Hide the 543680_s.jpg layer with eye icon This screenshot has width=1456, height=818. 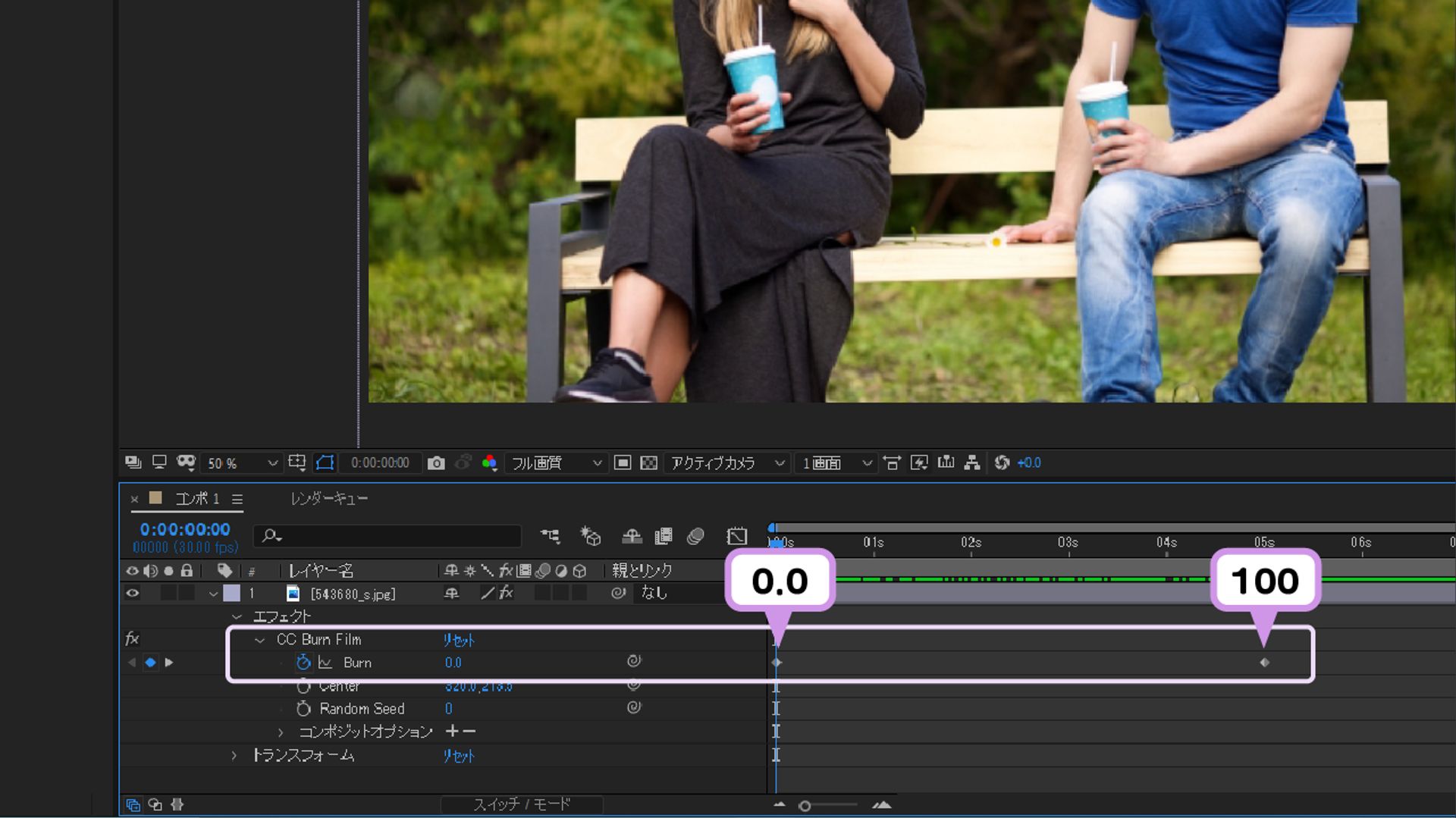click(x=133, y=594)
